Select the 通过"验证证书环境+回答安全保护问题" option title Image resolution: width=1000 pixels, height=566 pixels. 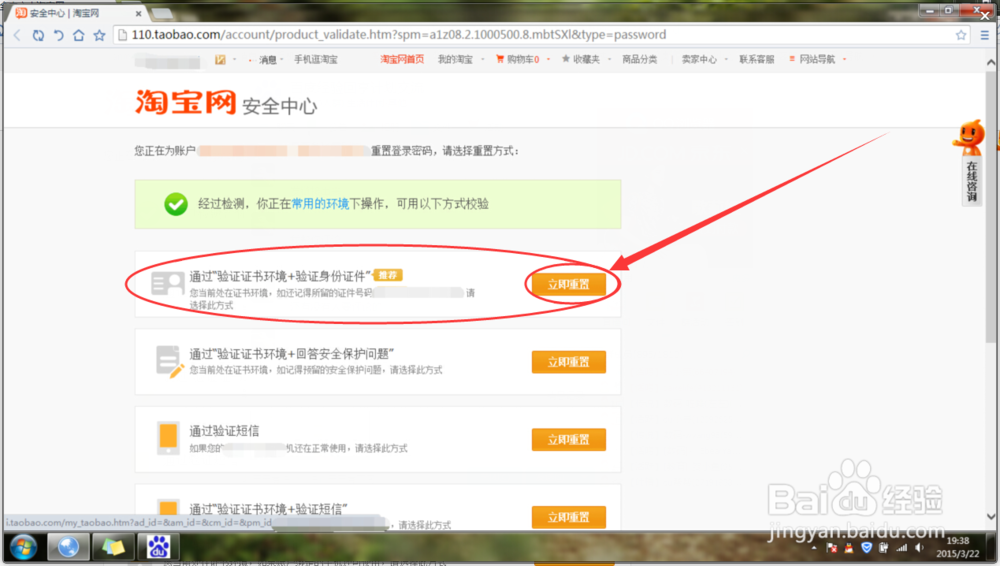tap(291, 354)
